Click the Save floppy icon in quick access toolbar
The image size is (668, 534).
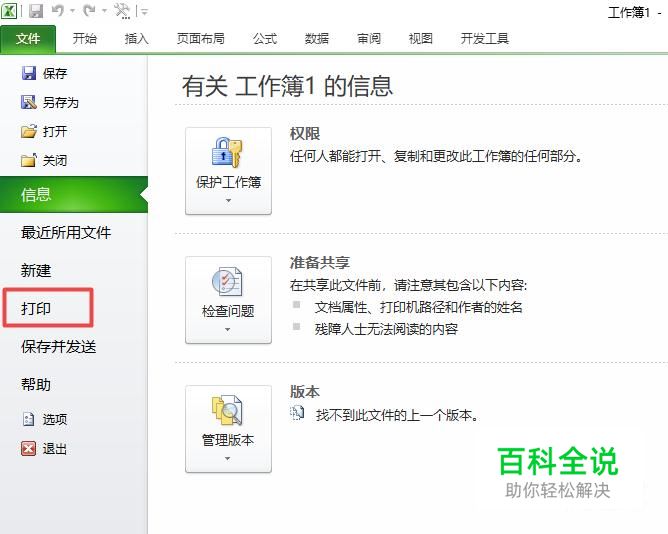[36, 11]
